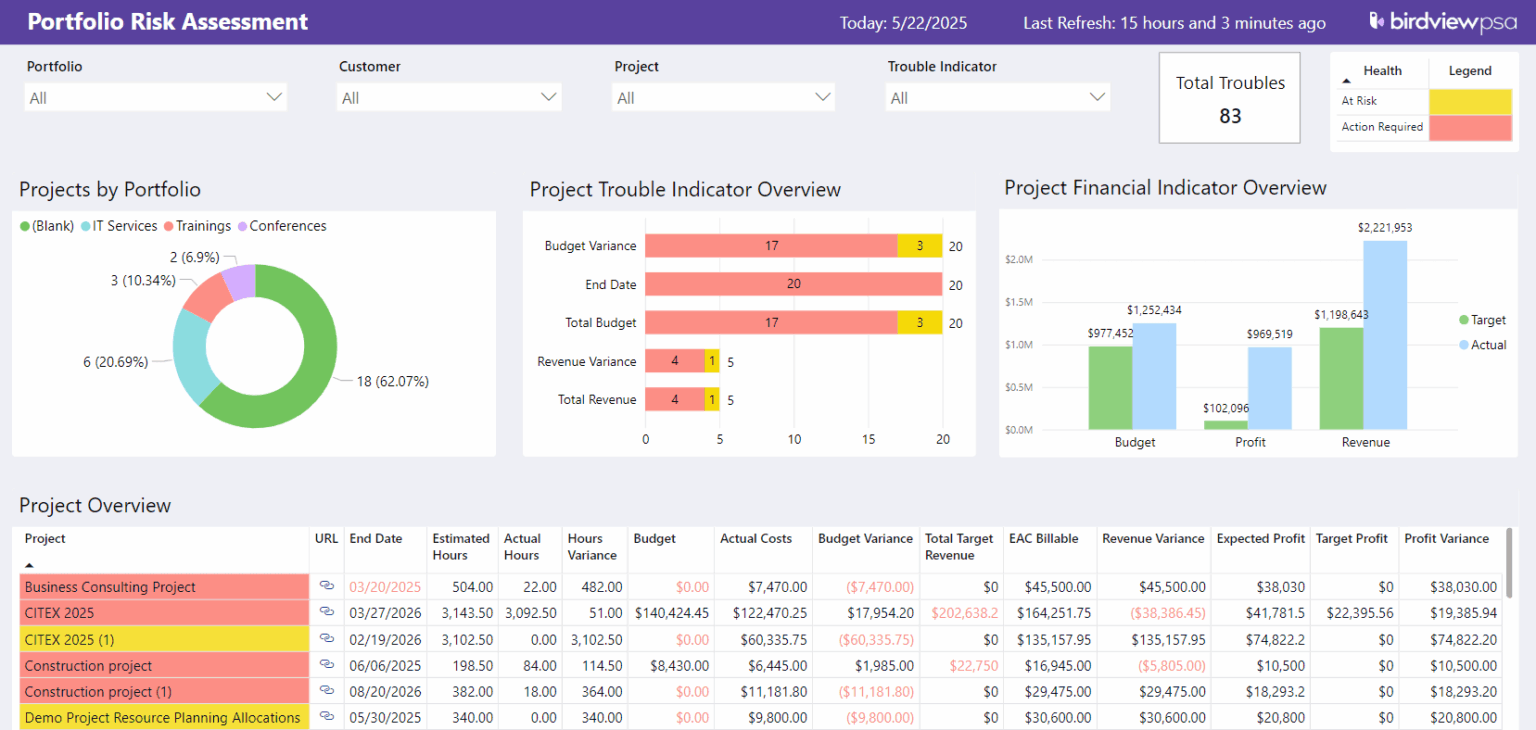Click the link icon beside CITEX 2025

point(326,613)
